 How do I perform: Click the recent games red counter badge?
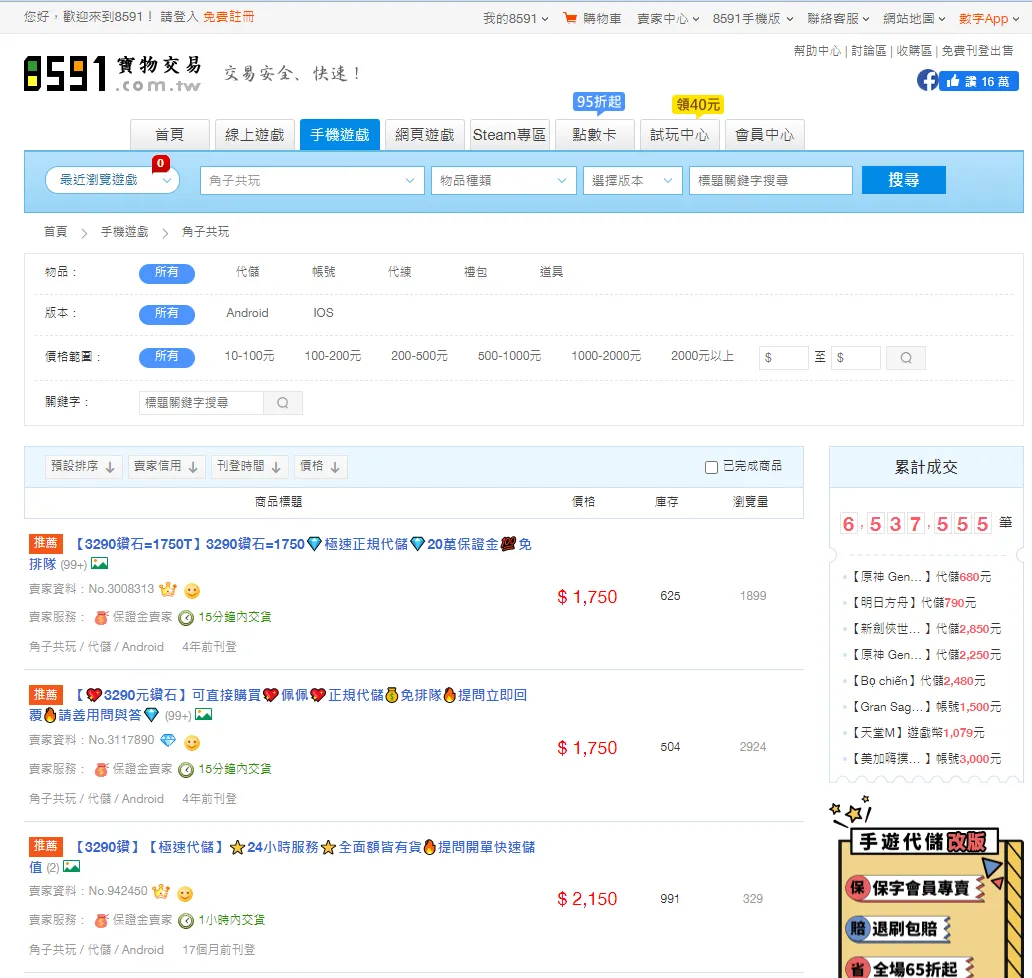(161, 163)
